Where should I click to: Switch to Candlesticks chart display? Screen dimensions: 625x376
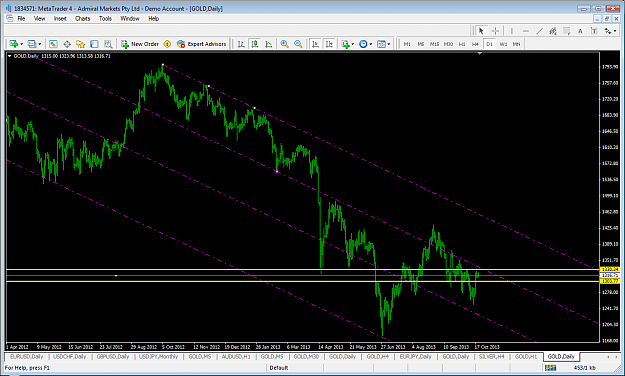pyautogui.click(x=255, y=44)
